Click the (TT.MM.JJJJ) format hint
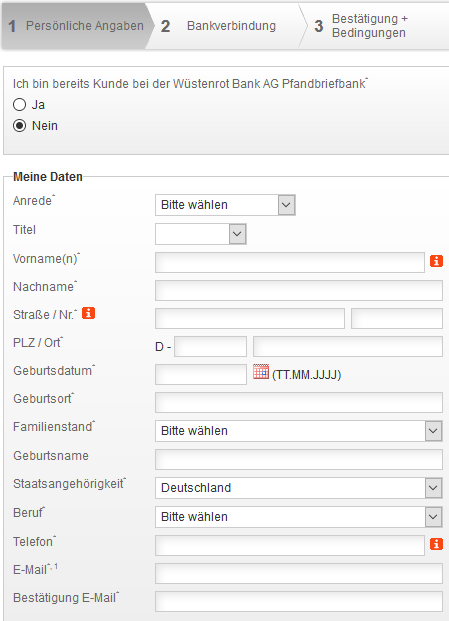Viewport: 449px width, 621px height. coord(306,375)
